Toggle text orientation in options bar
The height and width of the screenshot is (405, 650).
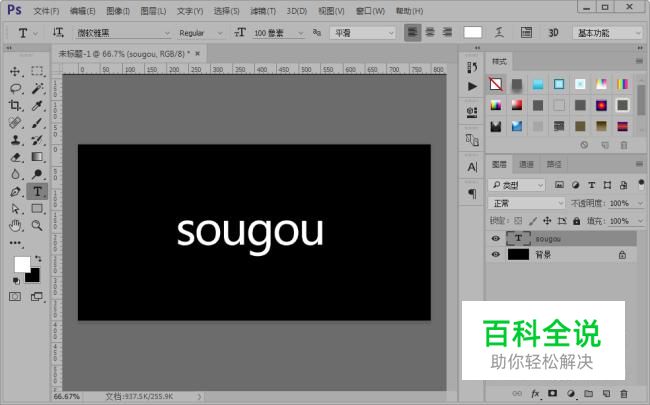(x=58, y=32)
